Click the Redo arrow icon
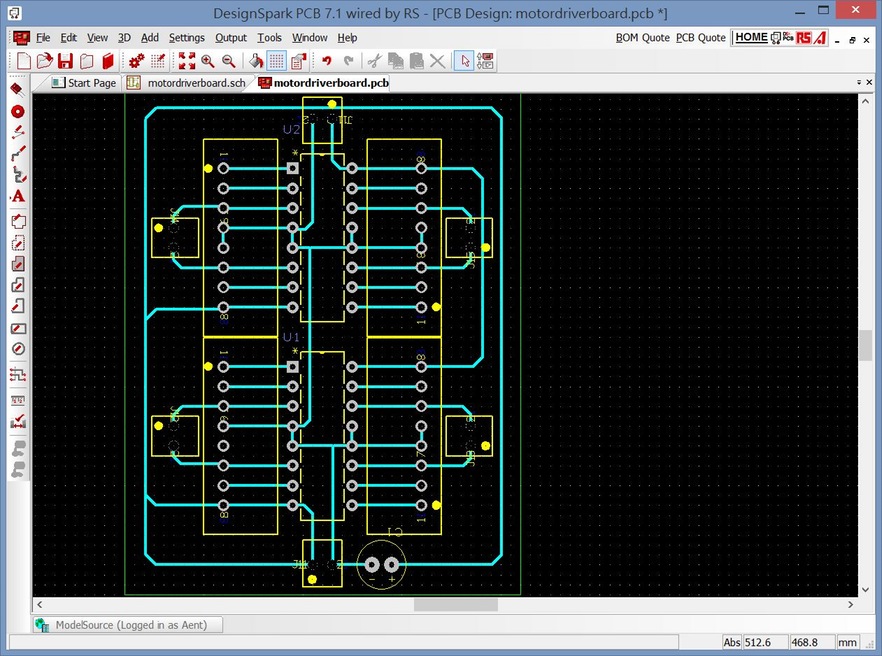Viewport: 882px width, 656px height. [349, 61]
